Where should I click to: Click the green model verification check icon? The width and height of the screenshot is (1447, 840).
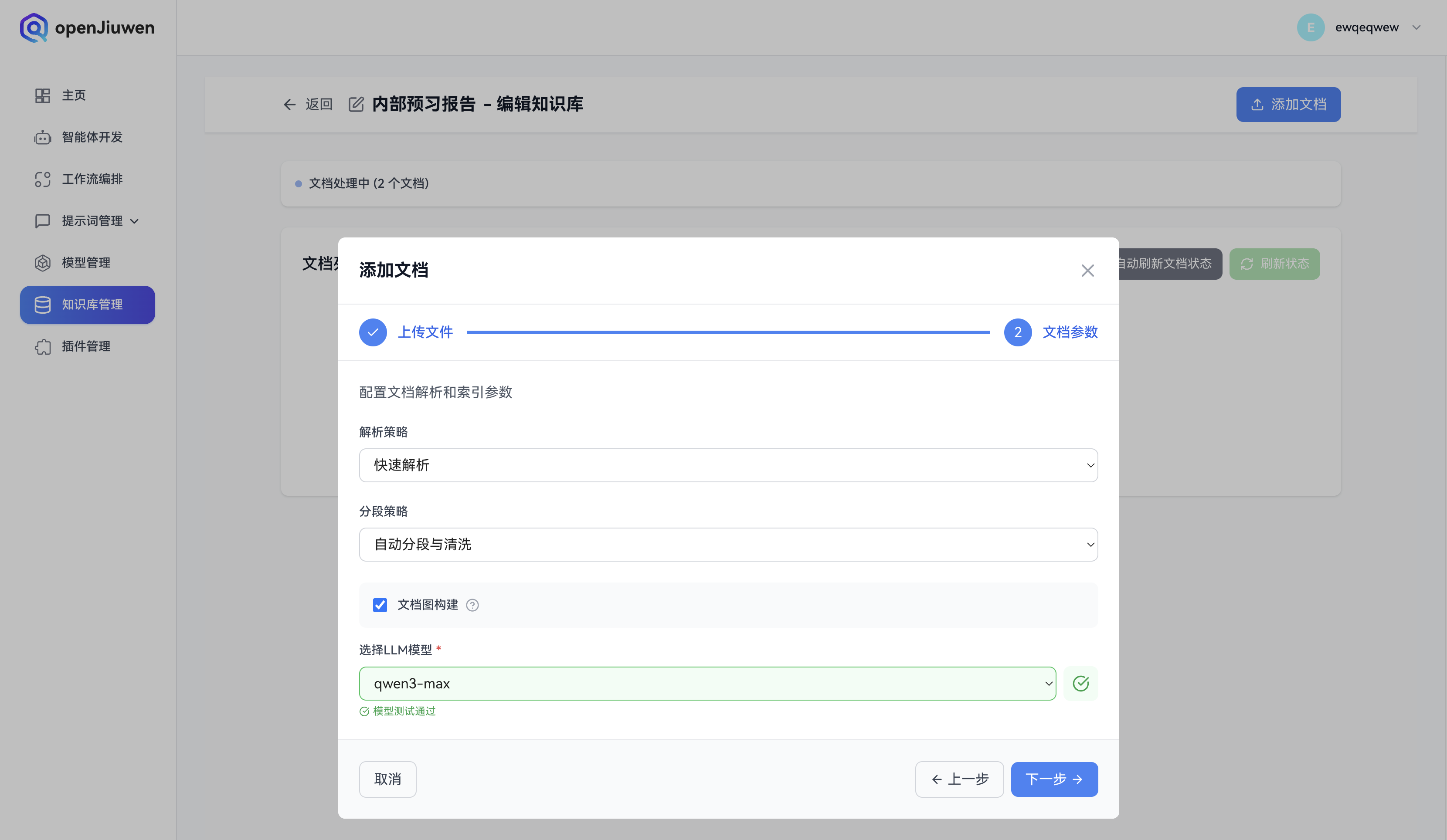[x=1080, y=683]
